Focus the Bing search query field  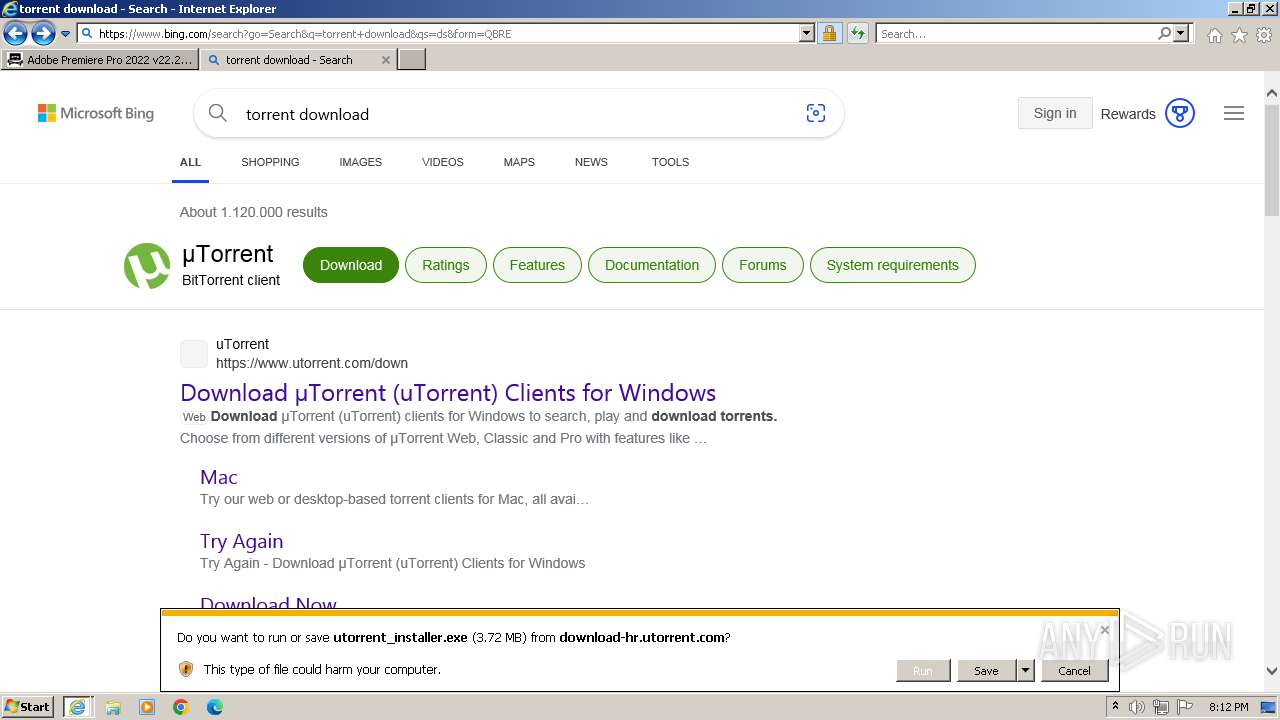click(x=515, y=114)
